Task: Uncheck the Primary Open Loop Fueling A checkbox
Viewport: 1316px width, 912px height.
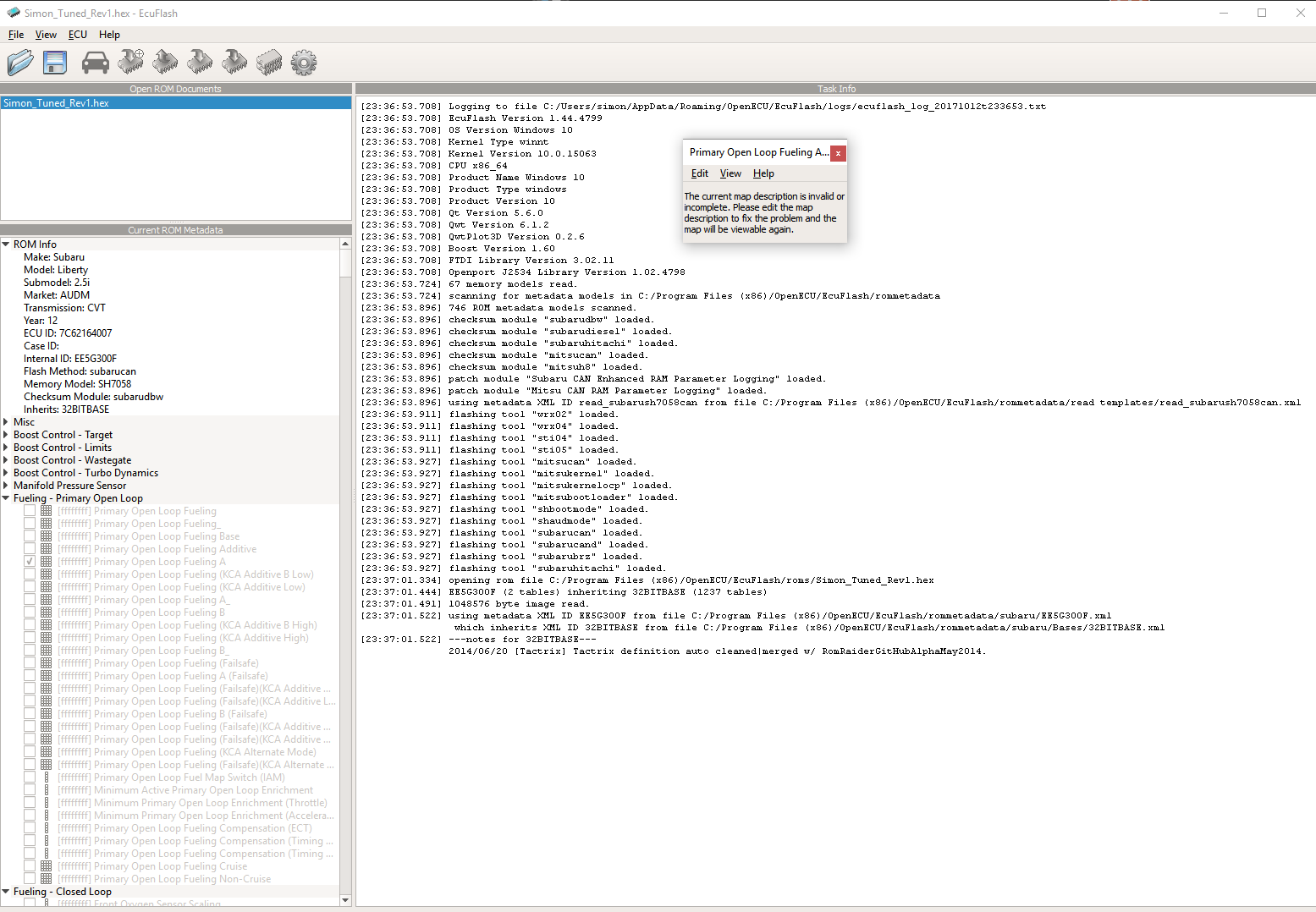Action: point(30,562)
